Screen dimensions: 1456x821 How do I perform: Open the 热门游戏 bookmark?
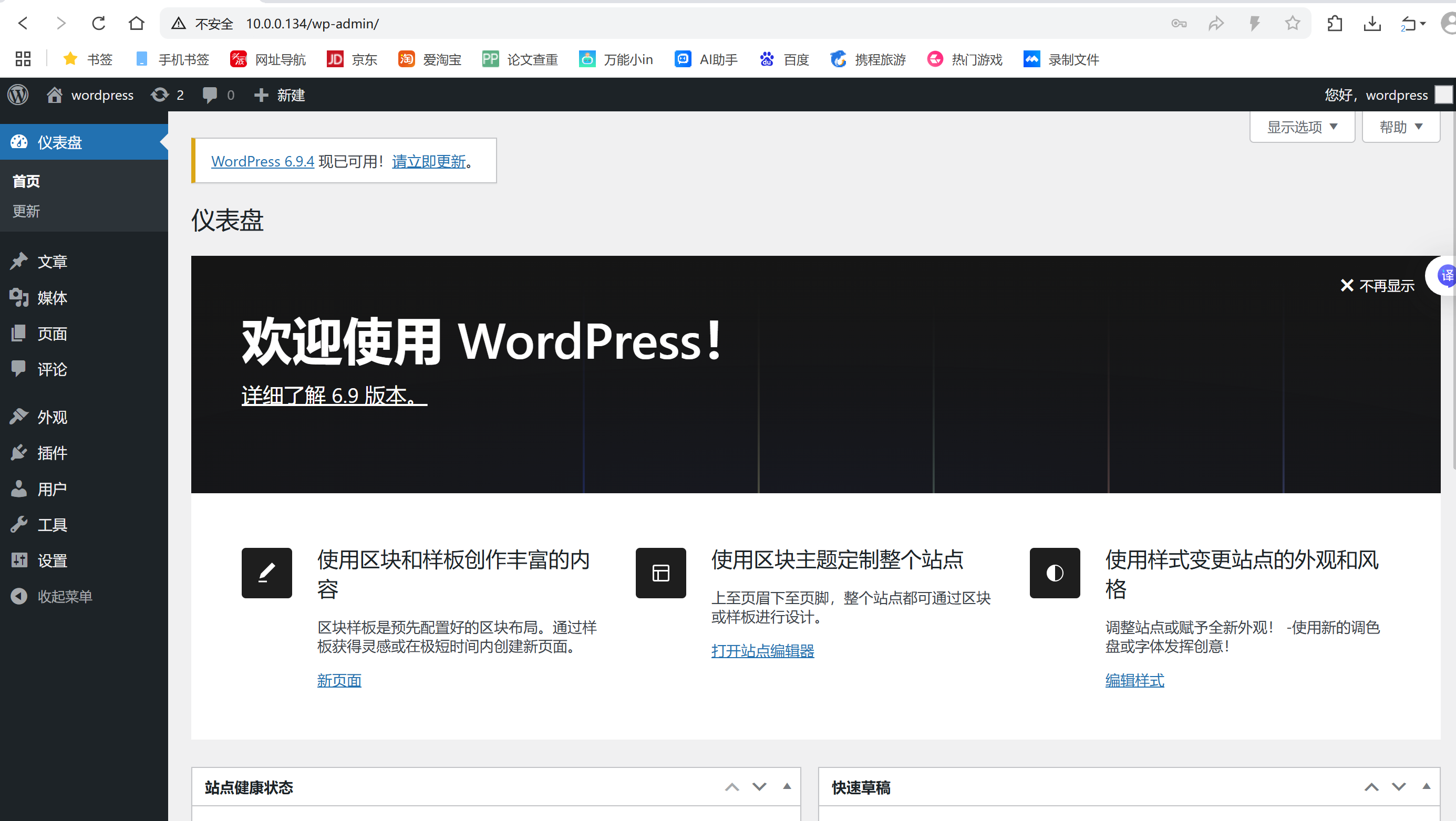[x=964, y=59]
